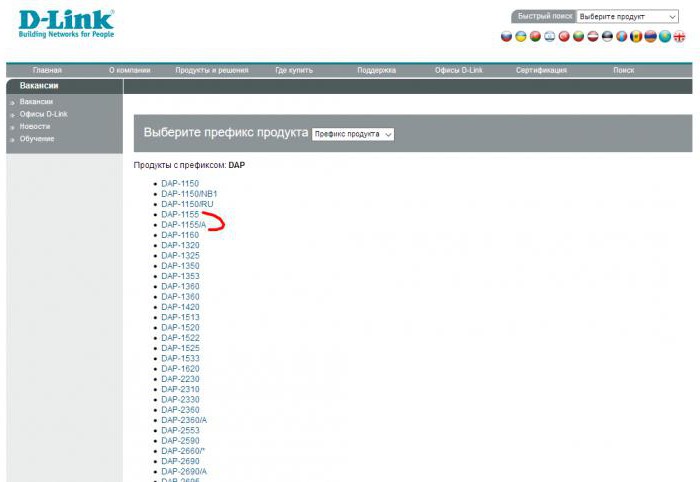Click the Выберите префикс продукта heading text

225,133
